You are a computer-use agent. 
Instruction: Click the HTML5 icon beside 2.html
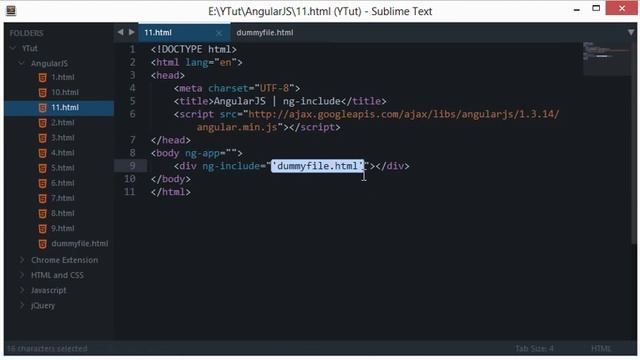click(42, 122)
